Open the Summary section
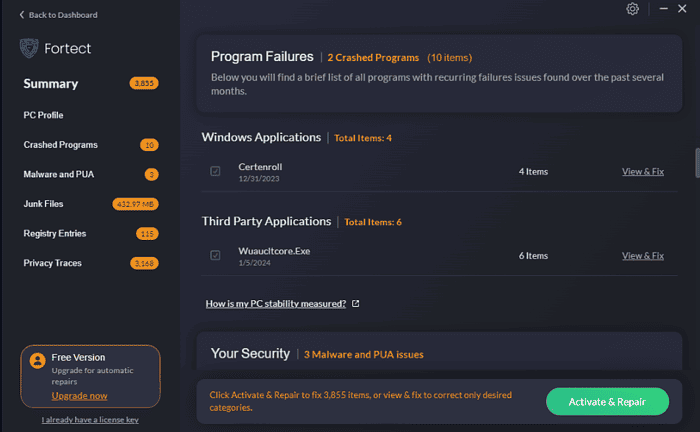 pyautogui.click(x=51, y=83)
